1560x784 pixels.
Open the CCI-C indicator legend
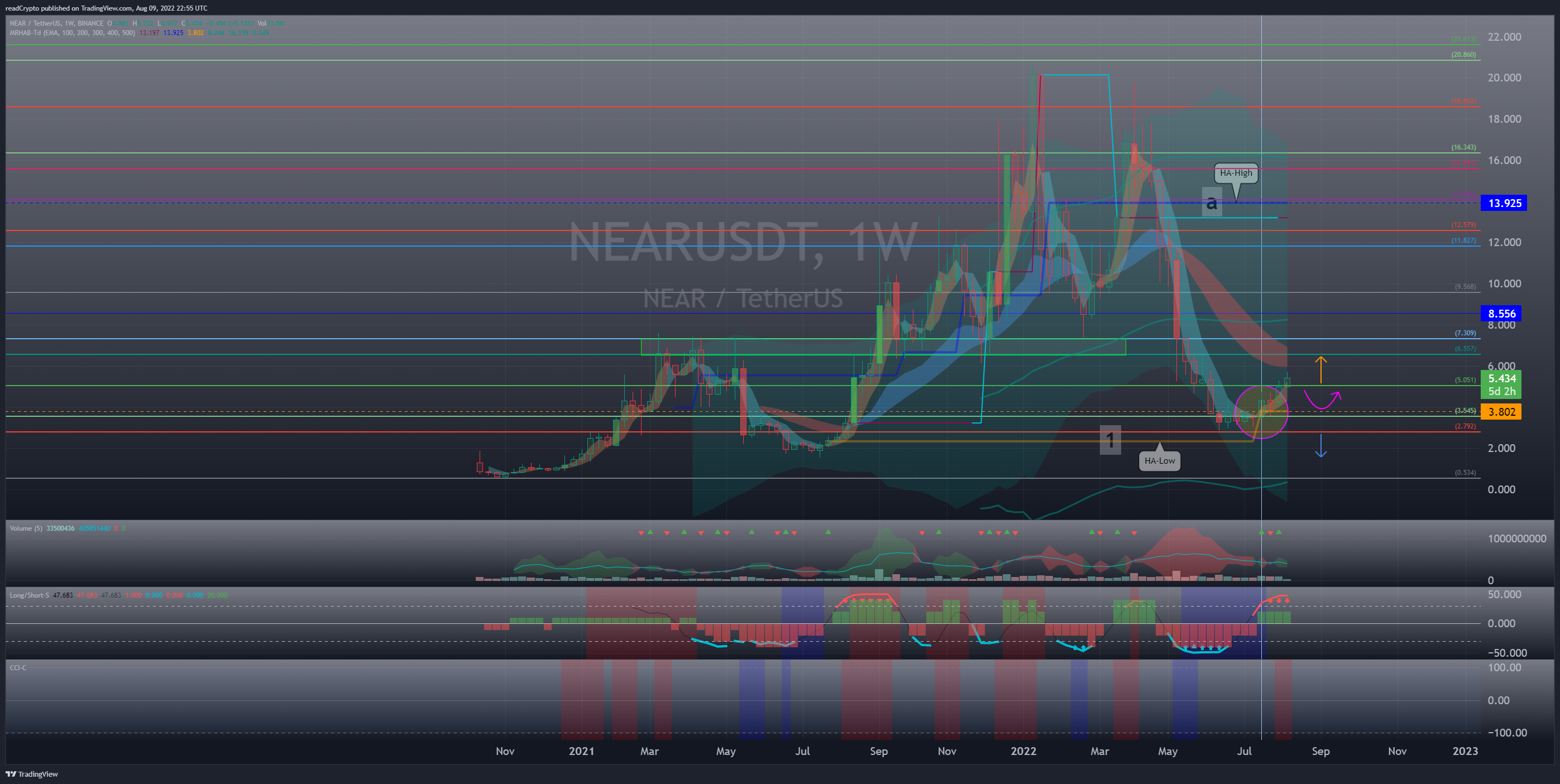pyautogui.click(x=18, y=667)
